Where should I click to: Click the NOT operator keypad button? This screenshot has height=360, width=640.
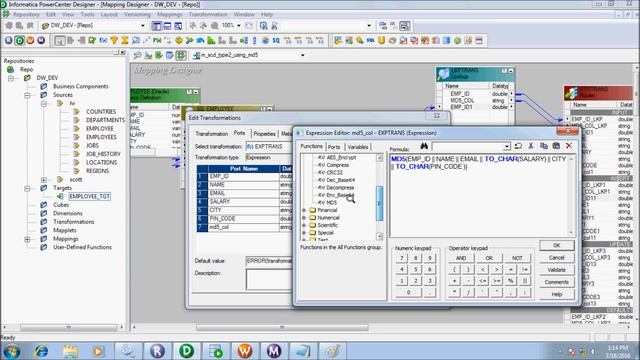[517, 258]
